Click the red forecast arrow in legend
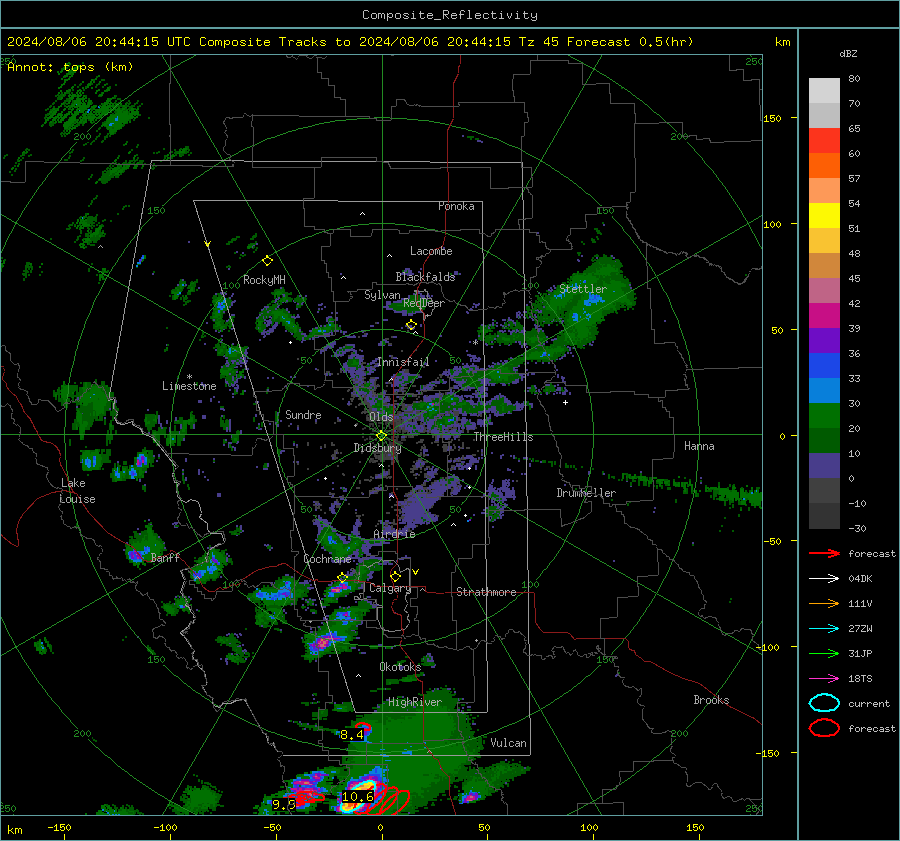This screenshot has width=900, height=841. coord(824,553)
